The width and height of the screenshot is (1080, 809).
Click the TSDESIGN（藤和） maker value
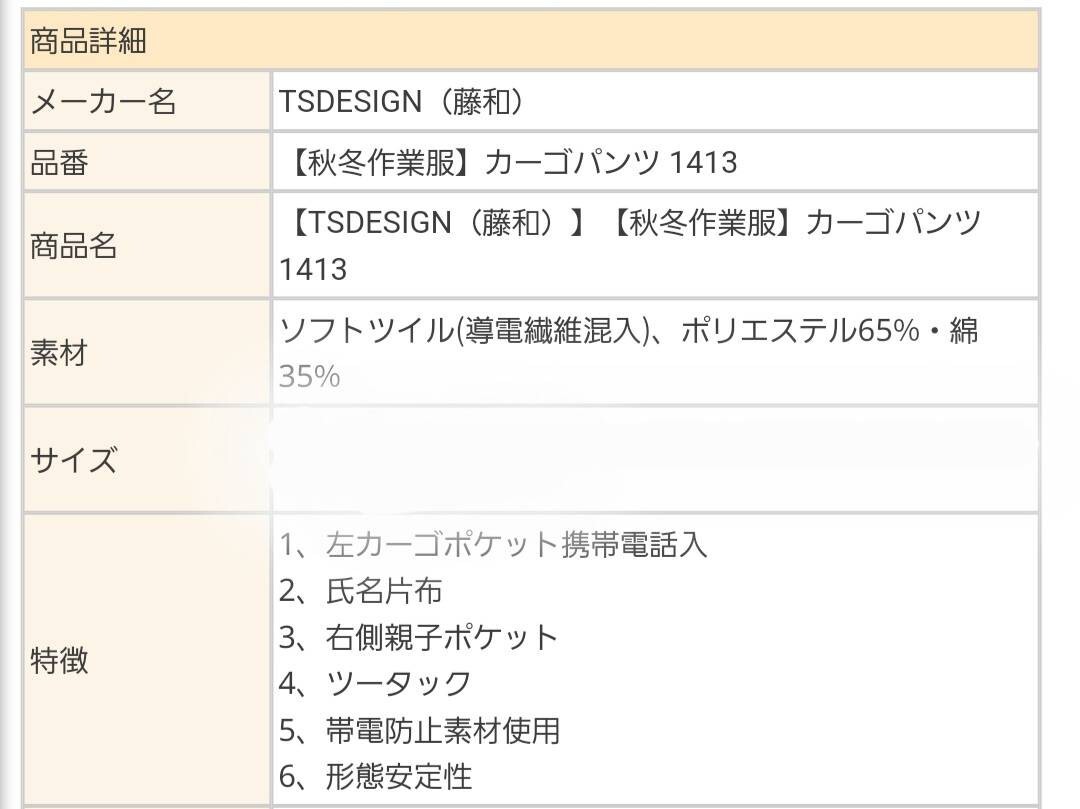point(402,101)
